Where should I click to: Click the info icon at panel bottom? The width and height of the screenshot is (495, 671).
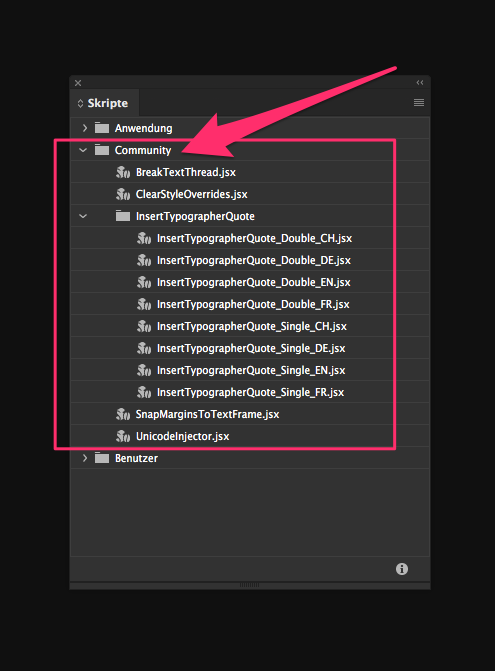402,569
